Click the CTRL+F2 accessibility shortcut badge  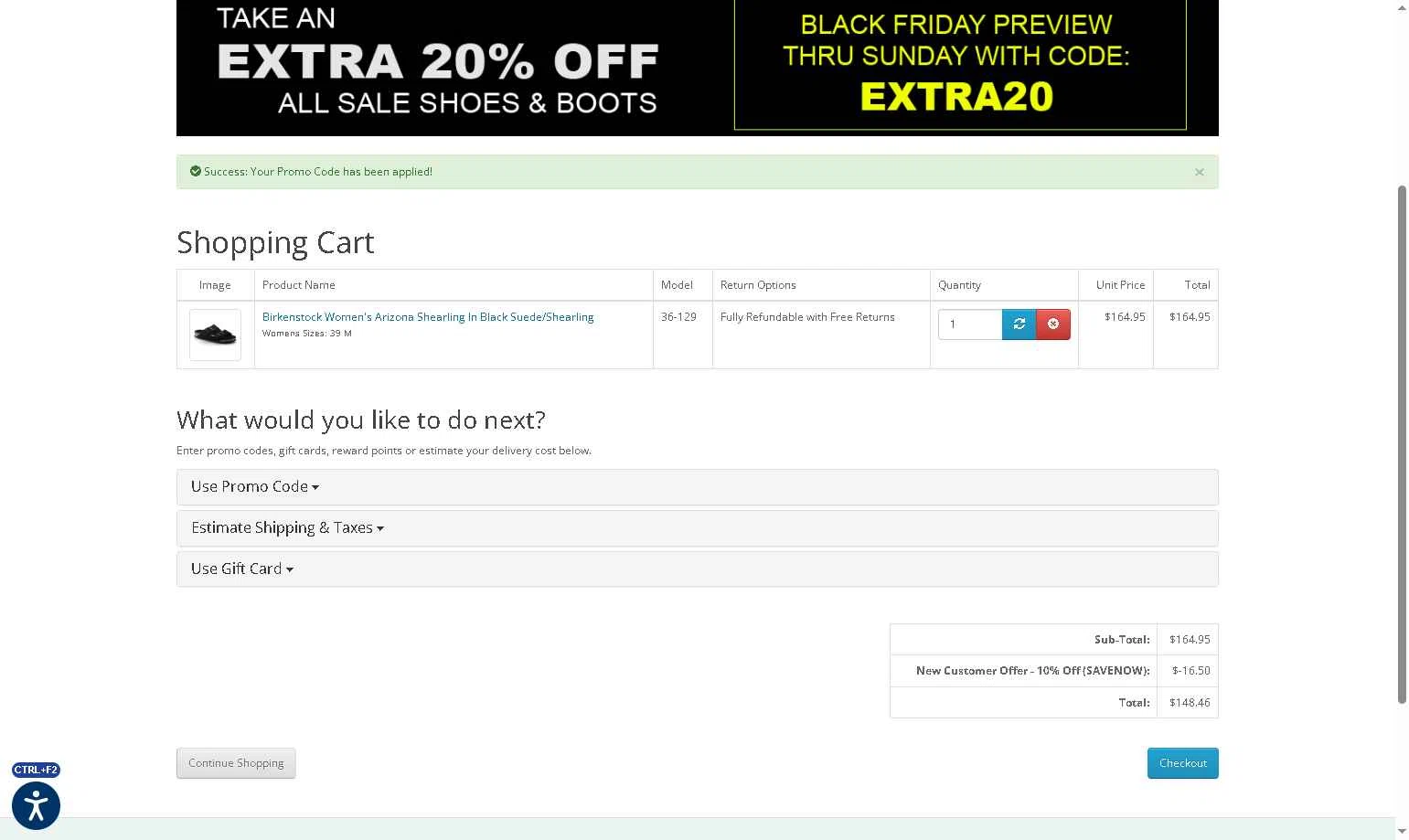click(x=36, y=770)
